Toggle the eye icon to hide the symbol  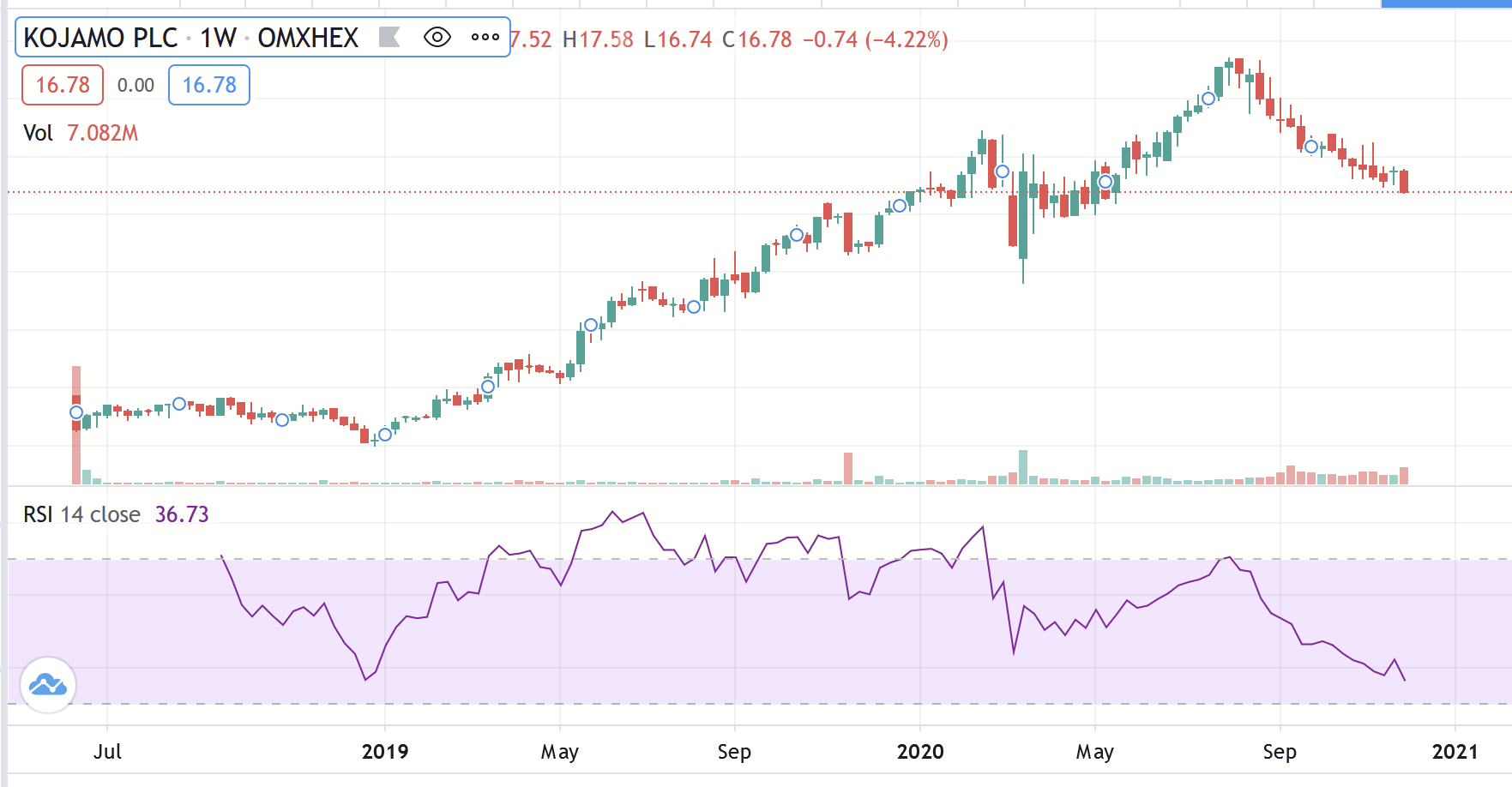[437, 37]
